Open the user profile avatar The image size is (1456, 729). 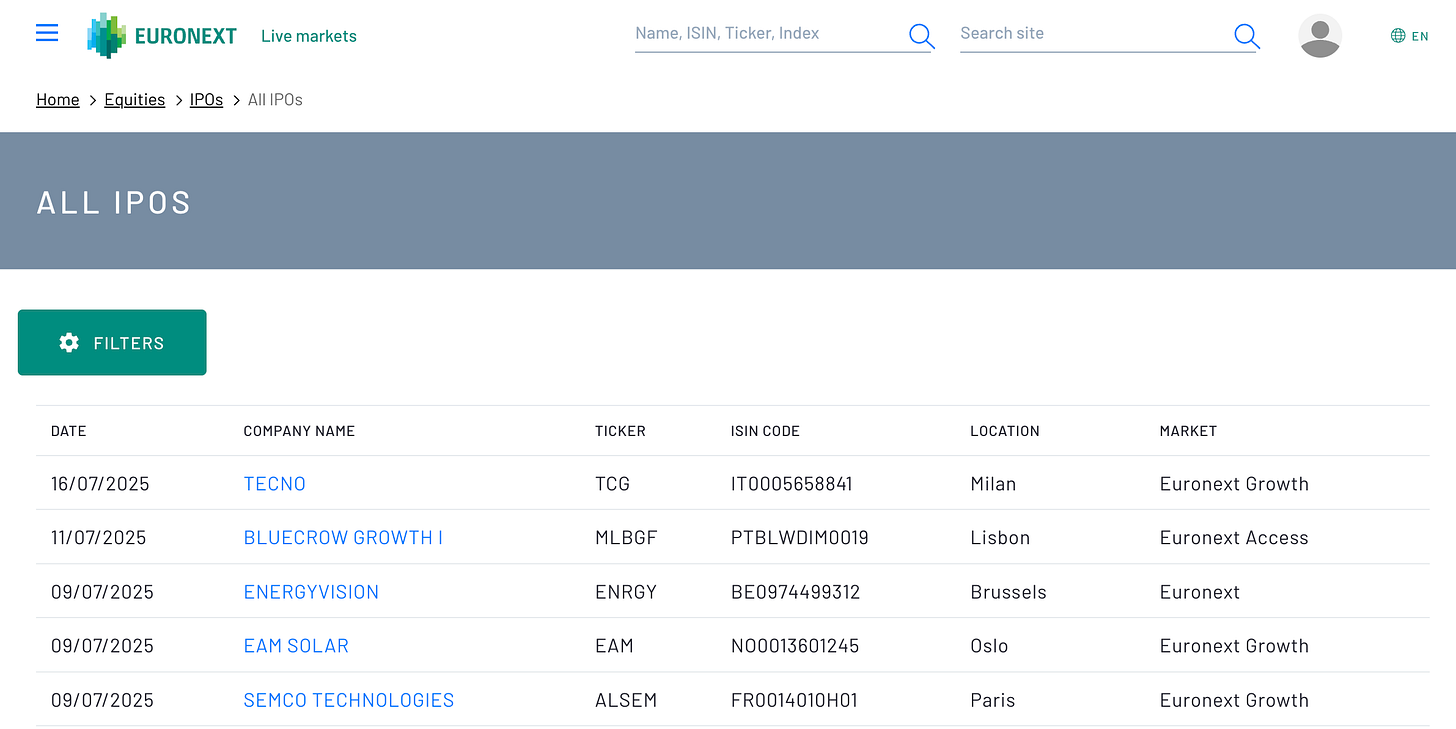tap(1320, 36)
